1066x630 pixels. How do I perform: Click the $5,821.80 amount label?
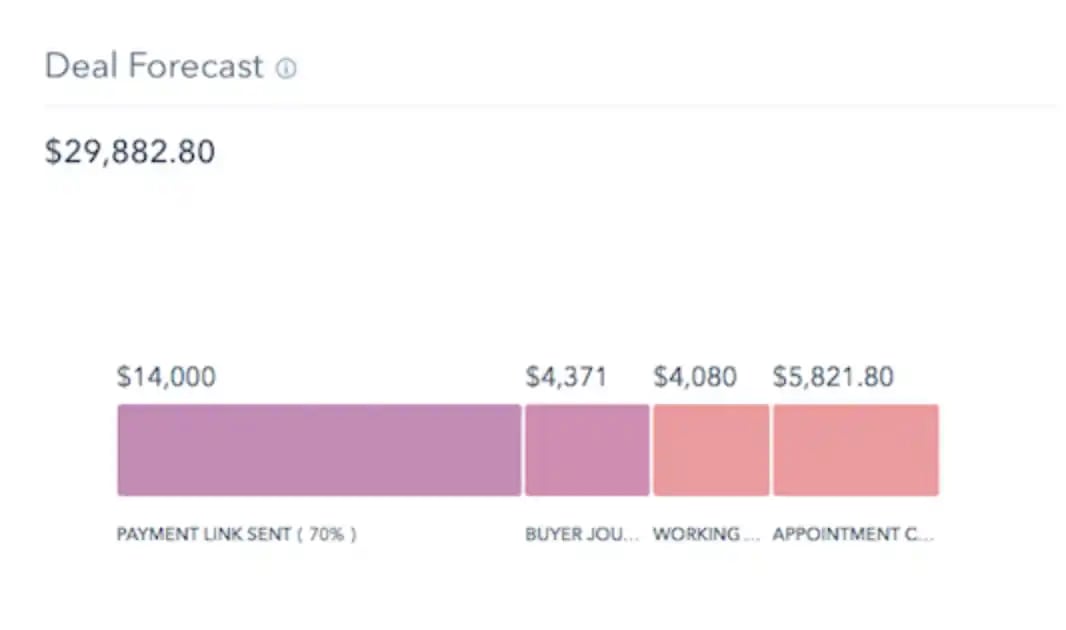(833, 377)
